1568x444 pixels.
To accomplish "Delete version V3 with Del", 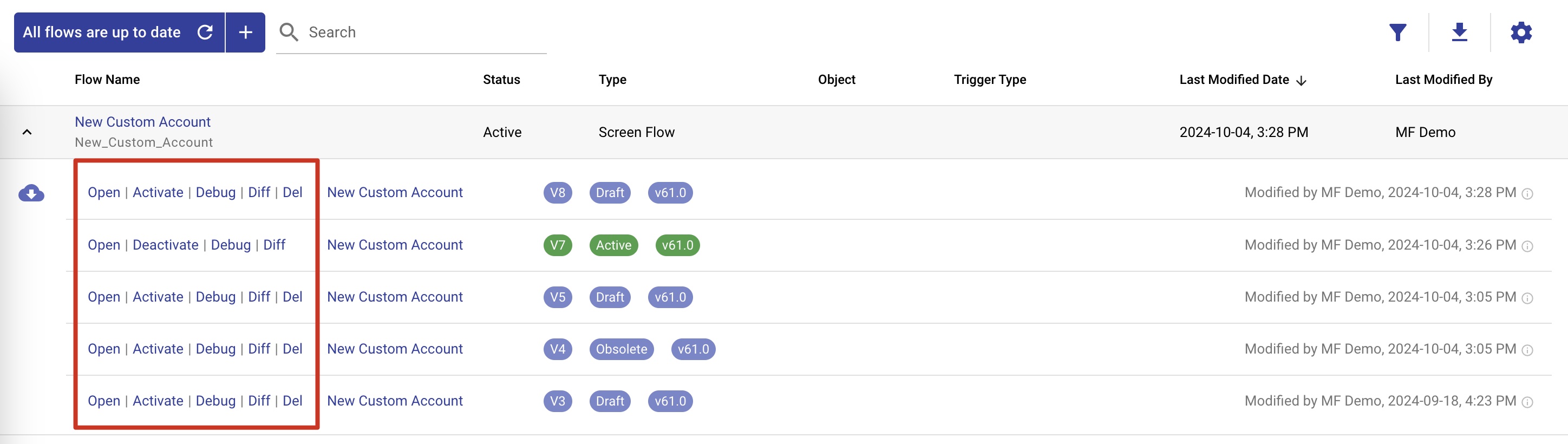I will coord(292,401).
